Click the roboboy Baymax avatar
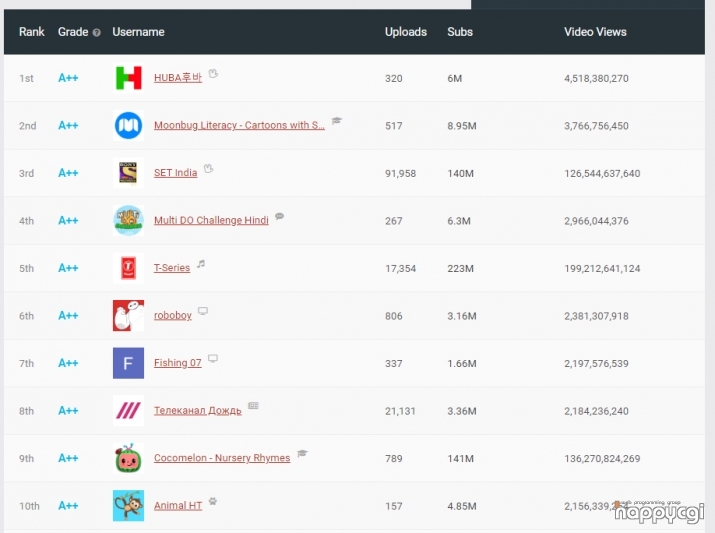The height and width of the screenshot is (533, 715). (x=129, y=316)
